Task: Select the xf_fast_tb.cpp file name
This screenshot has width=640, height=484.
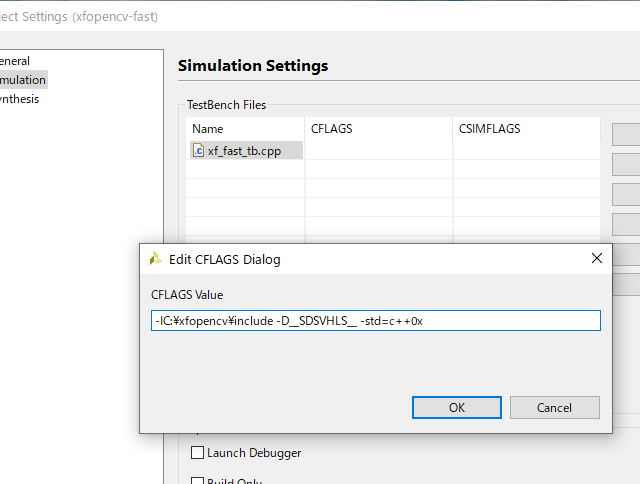Action: (x=244, y=151)
